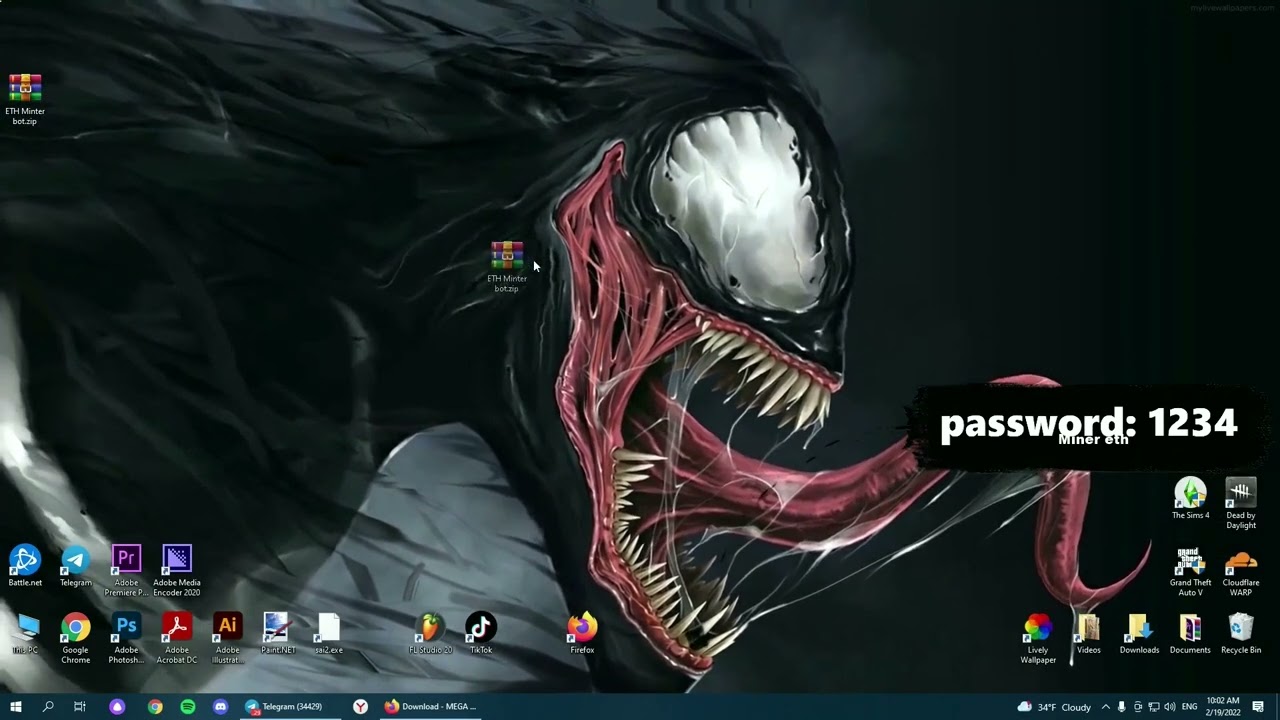Select the Lively Wallpaper desktop shortcut
Screen dimensions: 1280x720
click(1038, 639)
